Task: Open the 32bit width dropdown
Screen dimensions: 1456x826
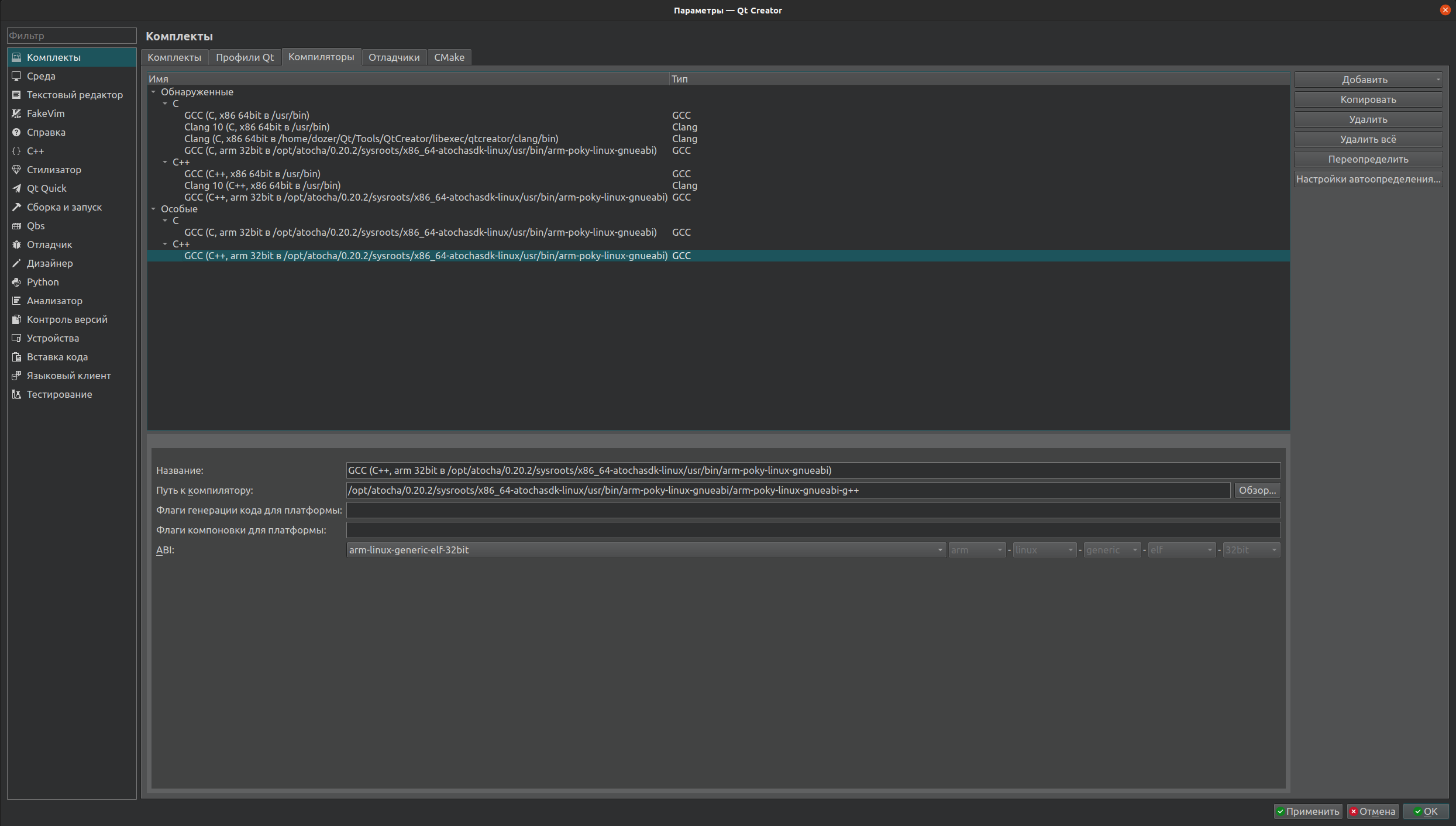Action: (x=1251, y=550)
